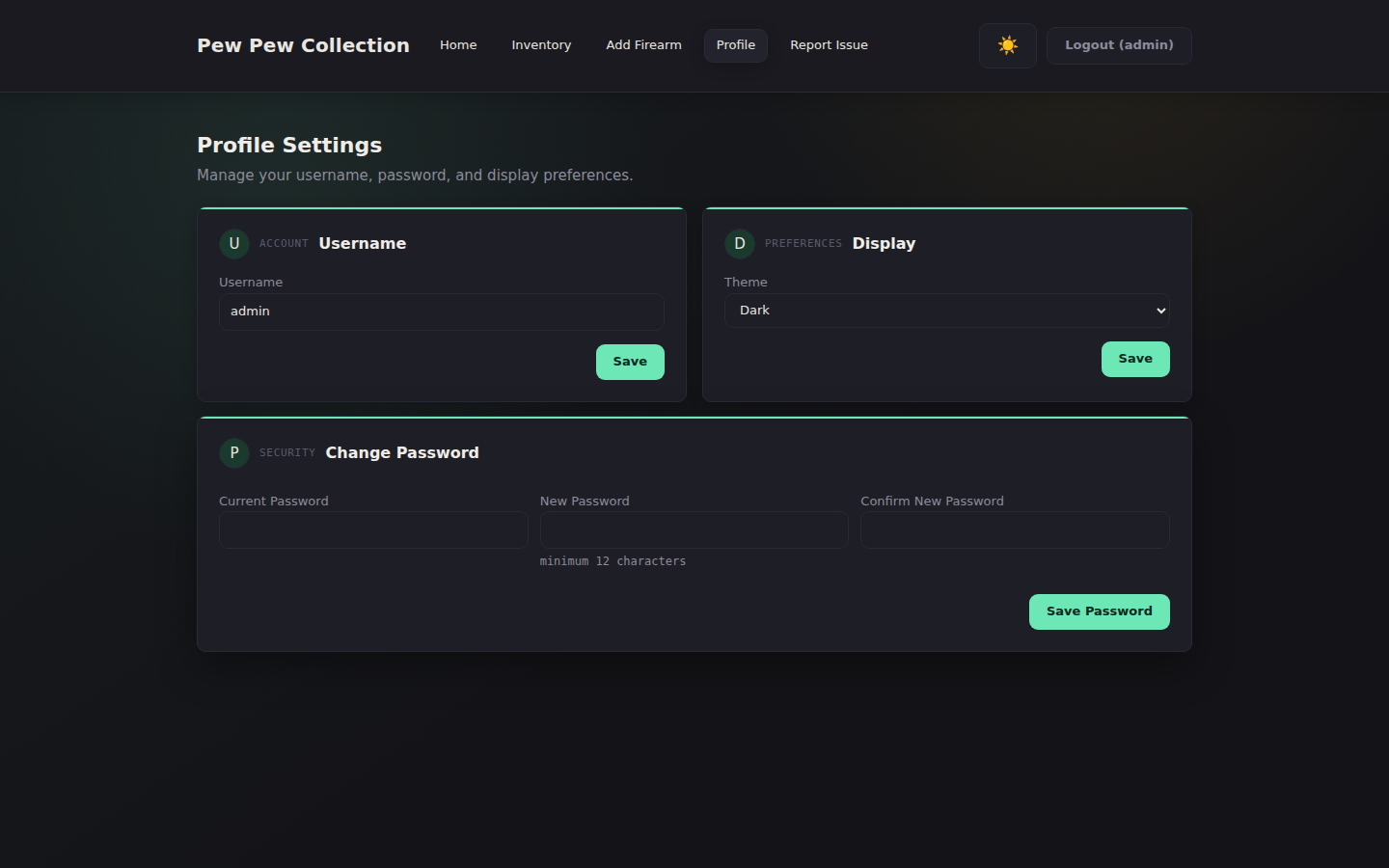Image resolution: width=1389 pixels, height=868 pixels.
Task: Click the sun theme toggle icon
Action: [x=1007, y=44]
